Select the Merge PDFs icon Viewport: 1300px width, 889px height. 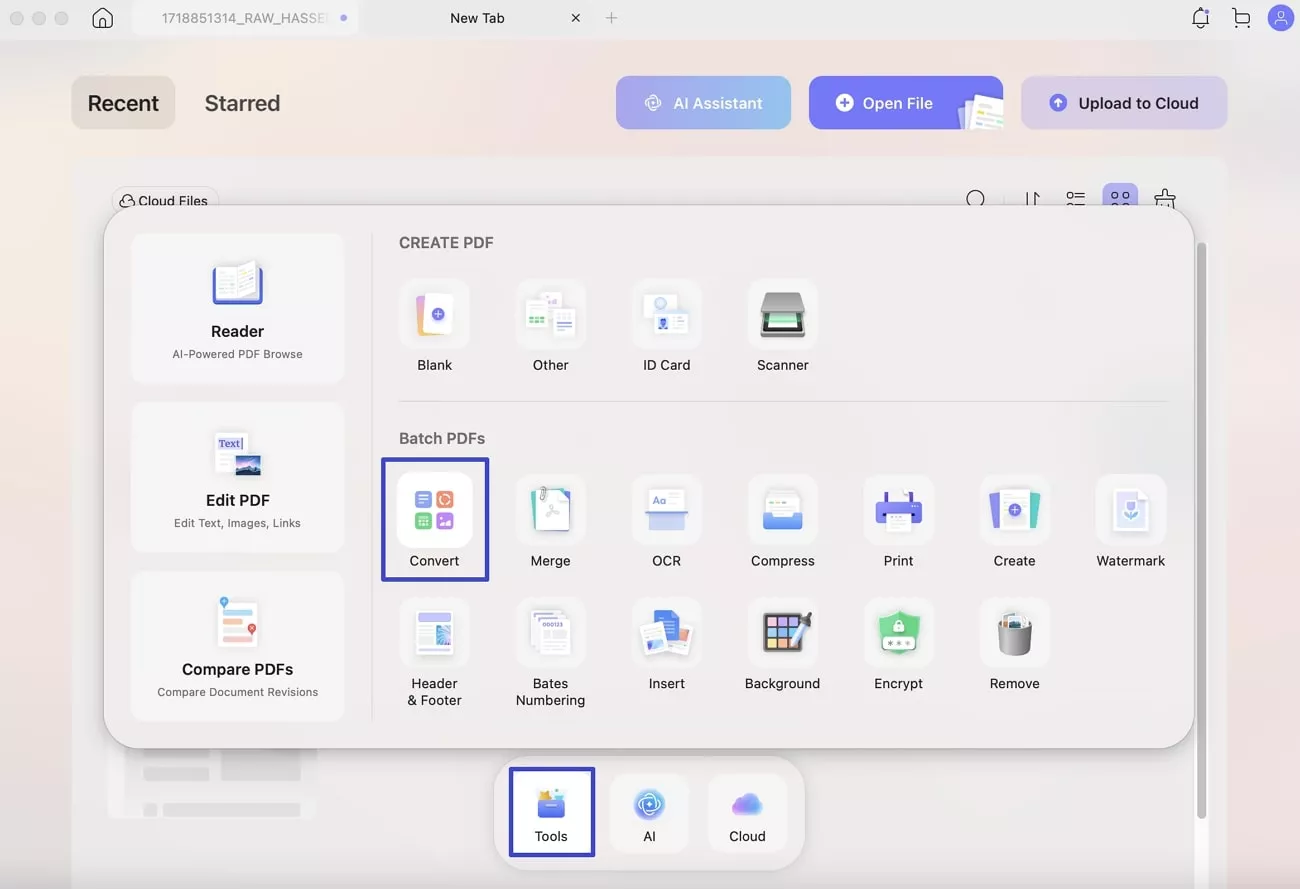tap(550, 511)
